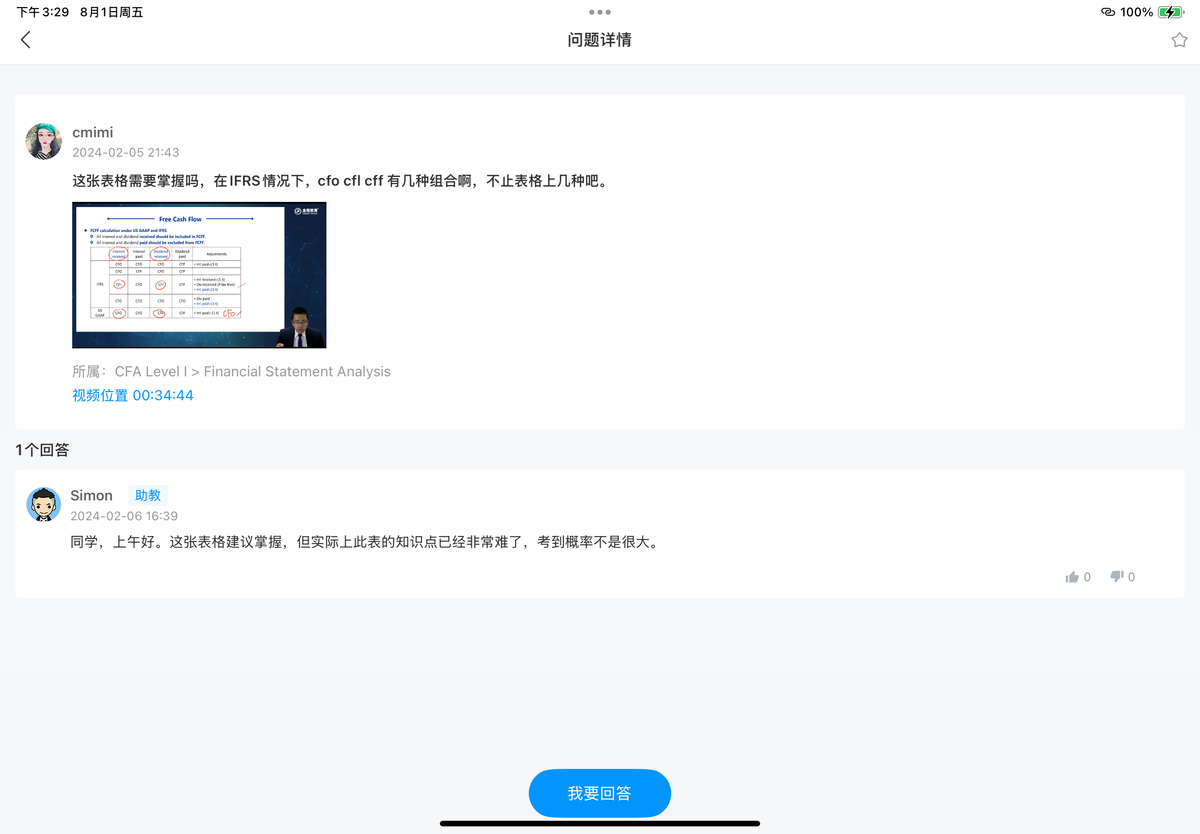
Task: Tap the question timestamp 2024-02-05 21:43
Action: [126, 152]
